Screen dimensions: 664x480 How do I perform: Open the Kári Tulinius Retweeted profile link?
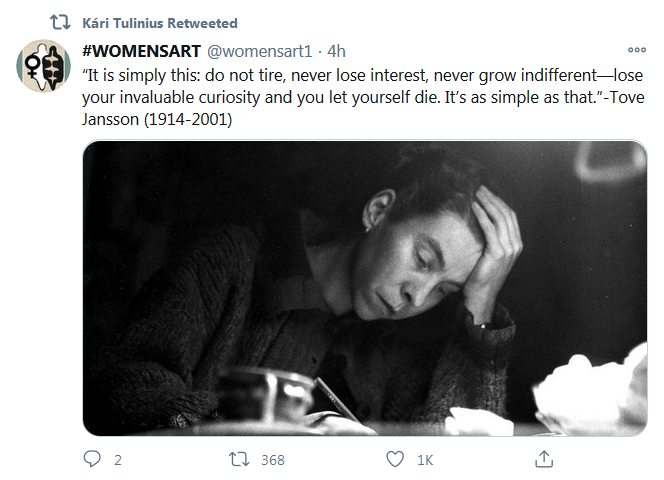tap(160, 22)
